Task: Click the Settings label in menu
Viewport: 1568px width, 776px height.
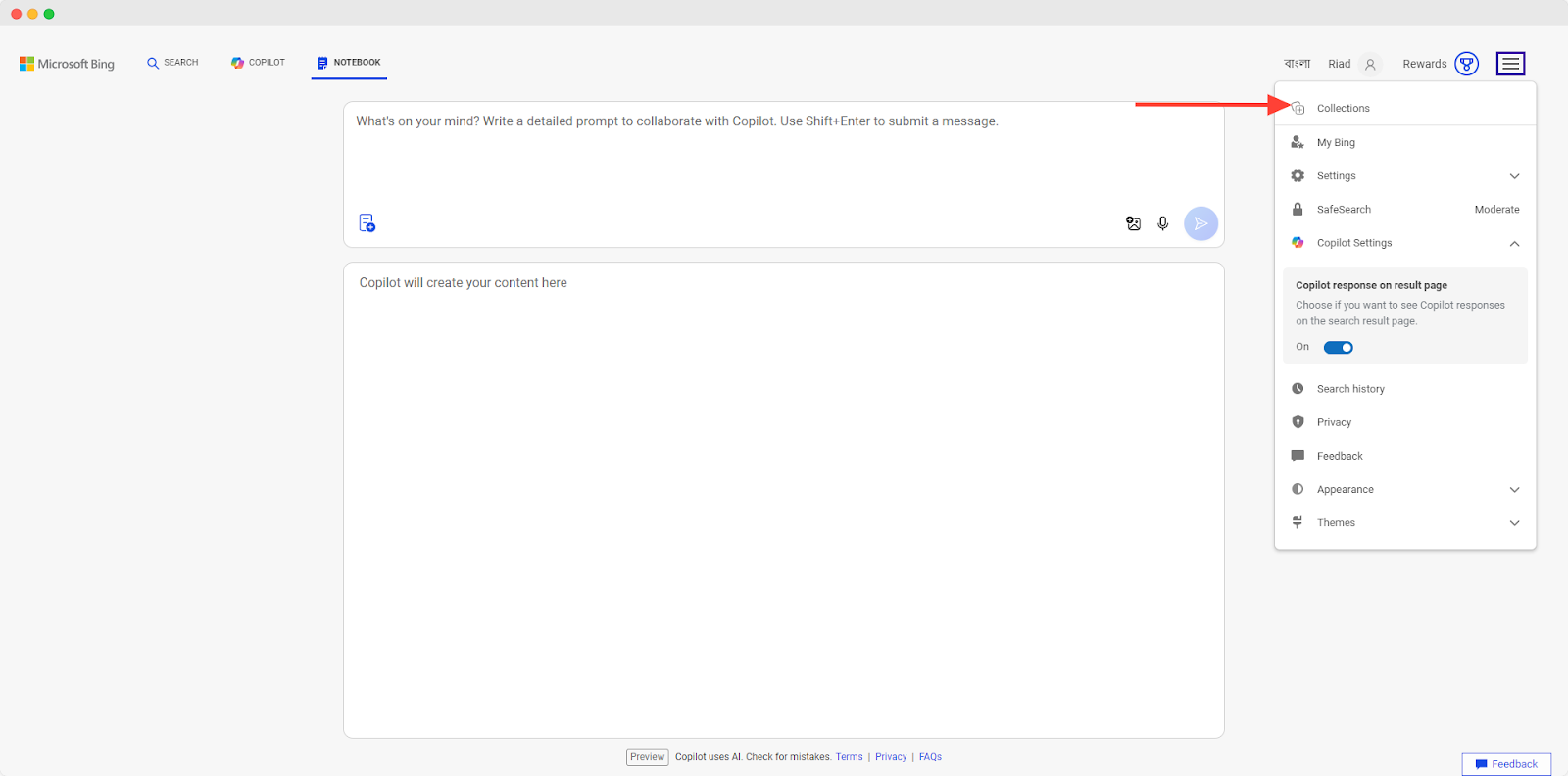Action: pyautogui.click(x=1336, y=176)
